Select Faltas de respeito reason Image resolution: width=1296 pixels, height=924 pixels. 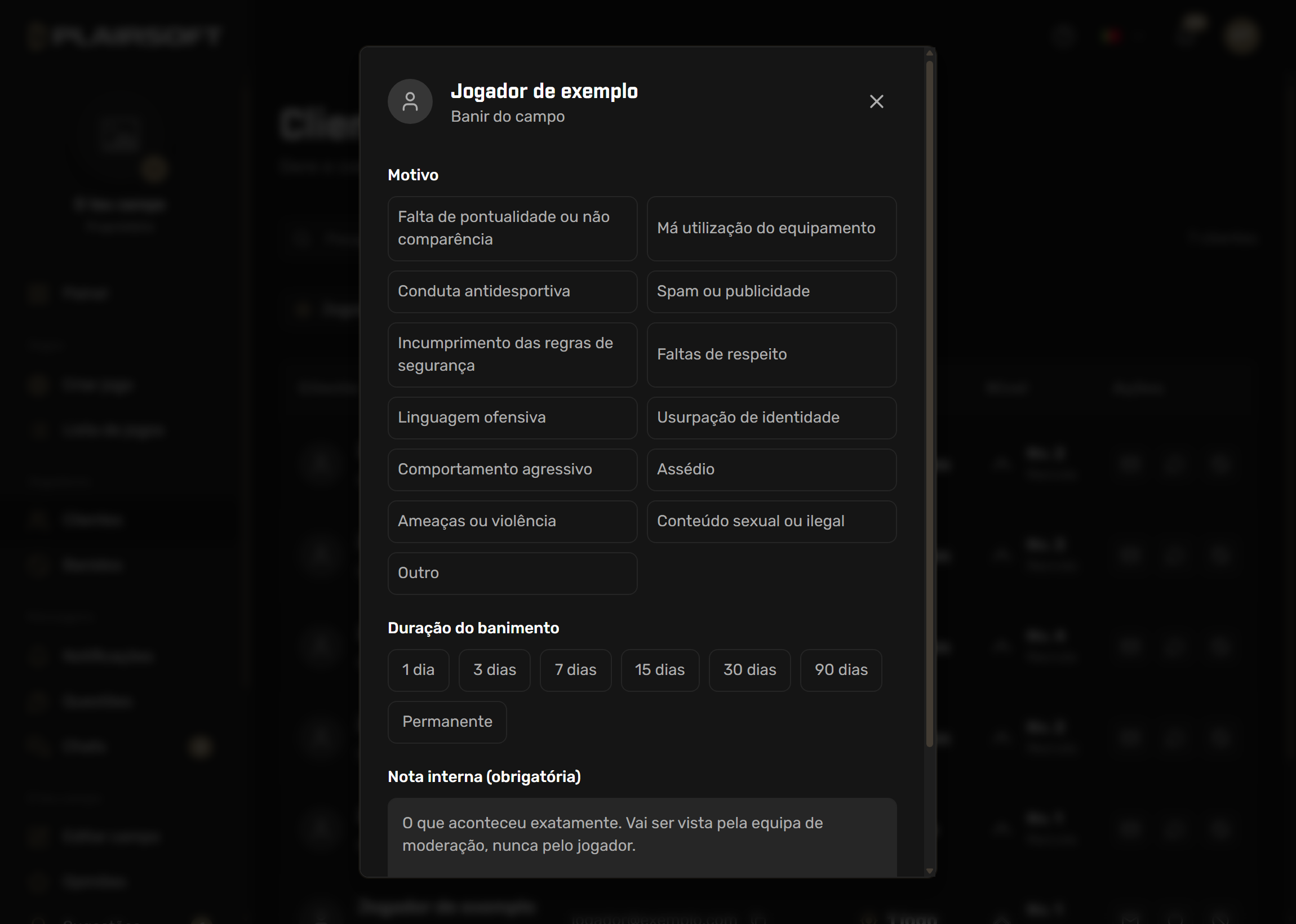771,355
